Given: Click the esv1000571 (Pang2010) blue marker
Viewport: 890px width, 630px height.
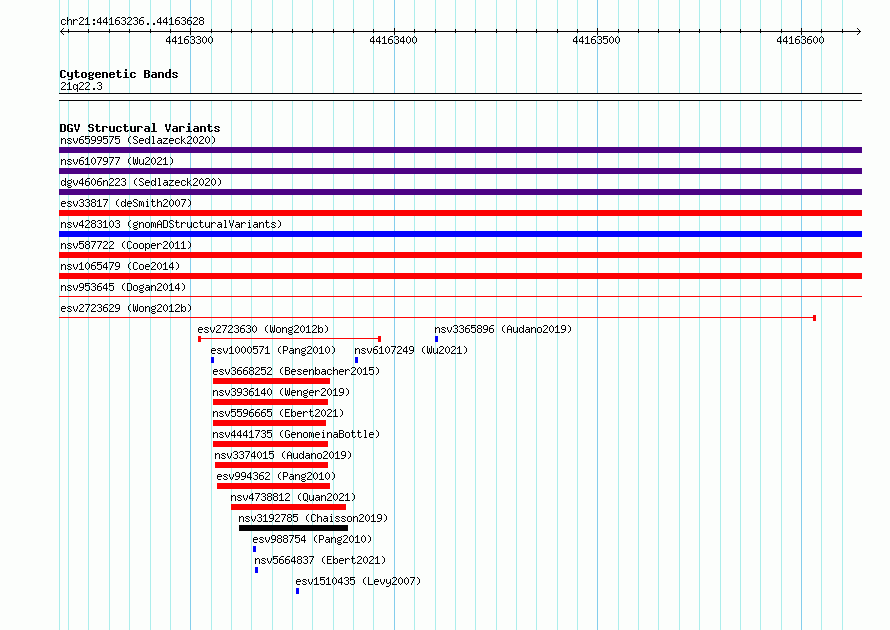Looking at the screenshot, I should tap(212, 360).
